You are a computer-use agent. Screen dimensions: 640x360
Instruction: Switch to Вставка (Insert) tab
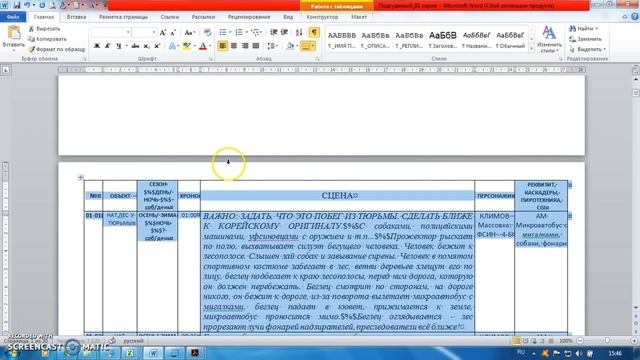click(x=76, y=17)
